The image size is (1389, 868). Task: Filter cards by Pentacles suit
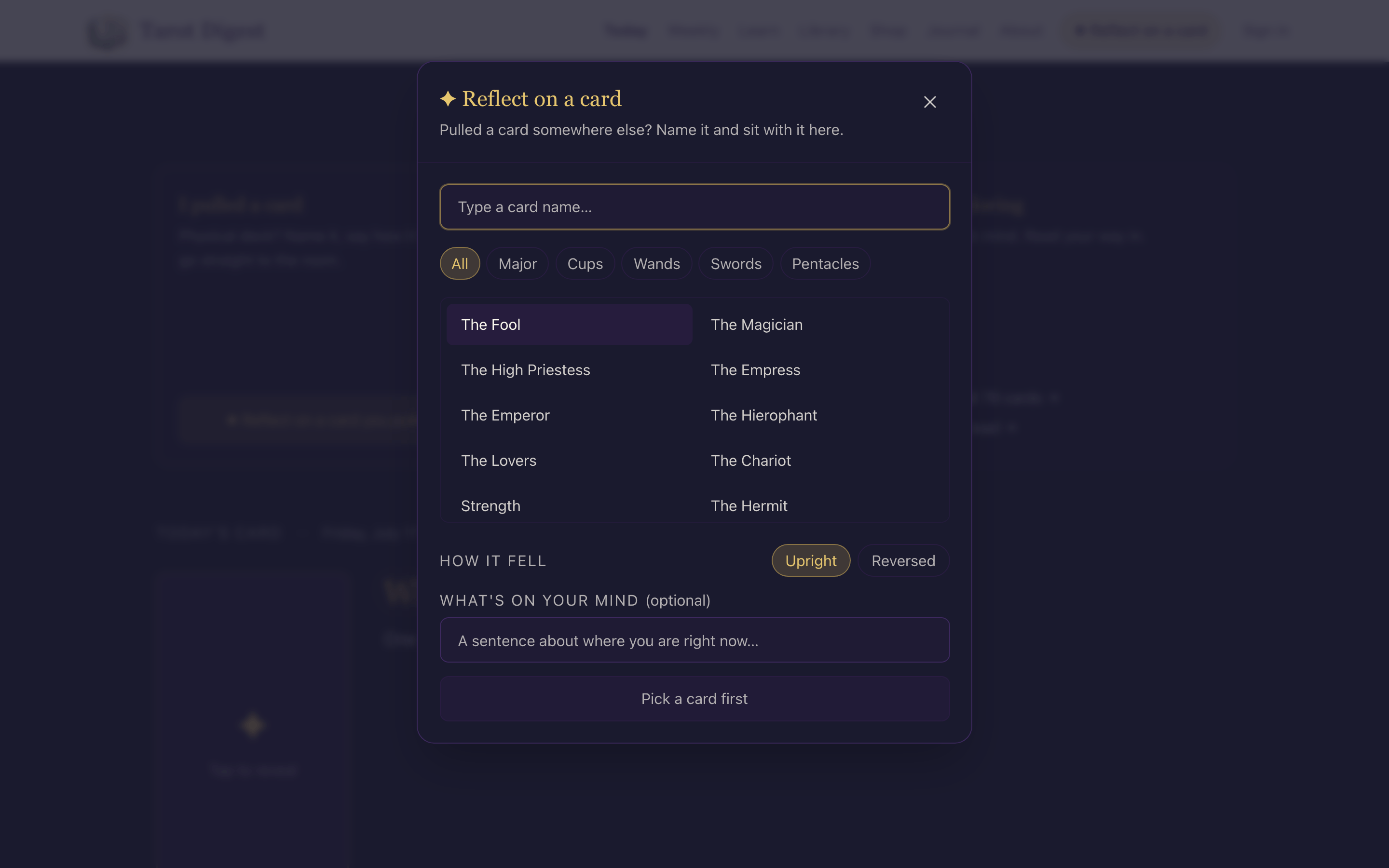pos(825,263)
